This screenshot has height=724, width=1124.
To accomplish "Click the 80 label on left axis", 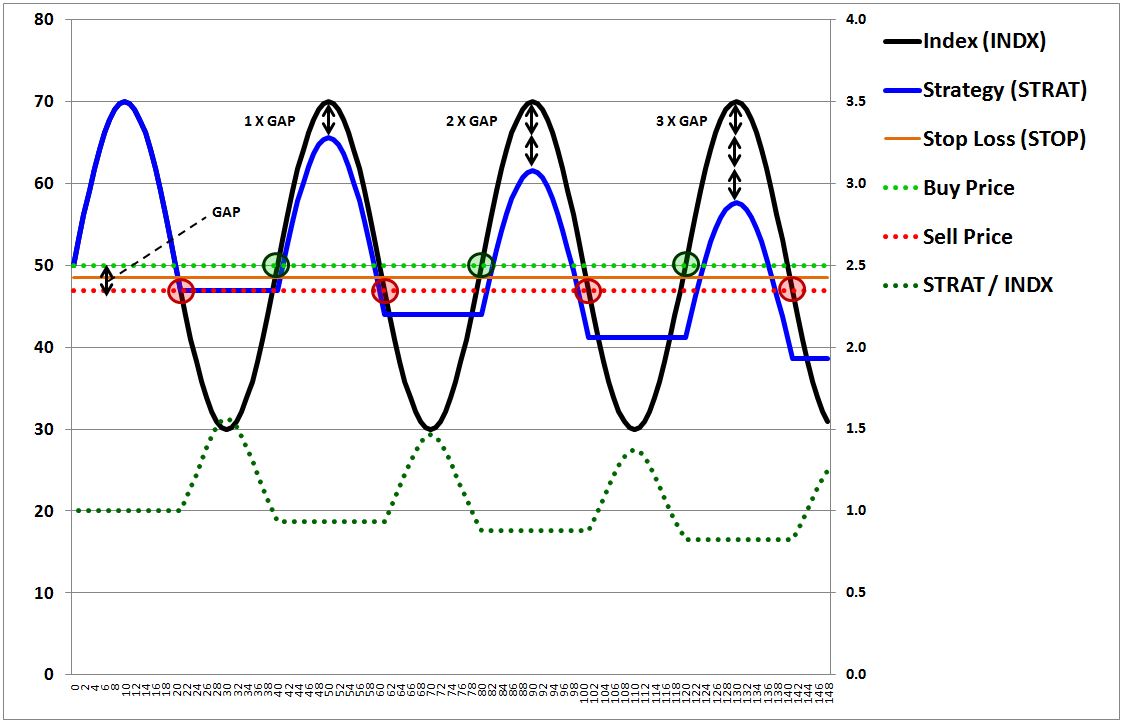I will tap(43, 20).
